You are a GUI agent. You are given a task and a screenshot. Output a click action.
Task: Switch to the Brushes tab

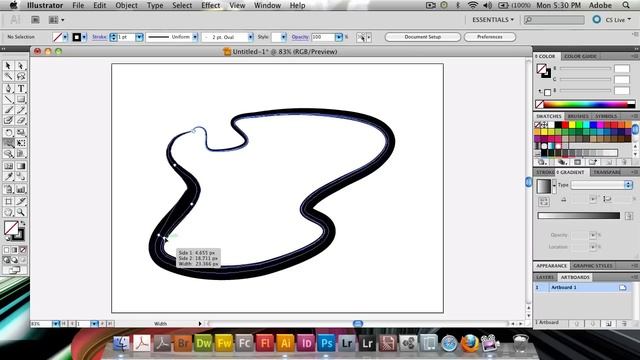pyautogui.click(x=578, y=116)
